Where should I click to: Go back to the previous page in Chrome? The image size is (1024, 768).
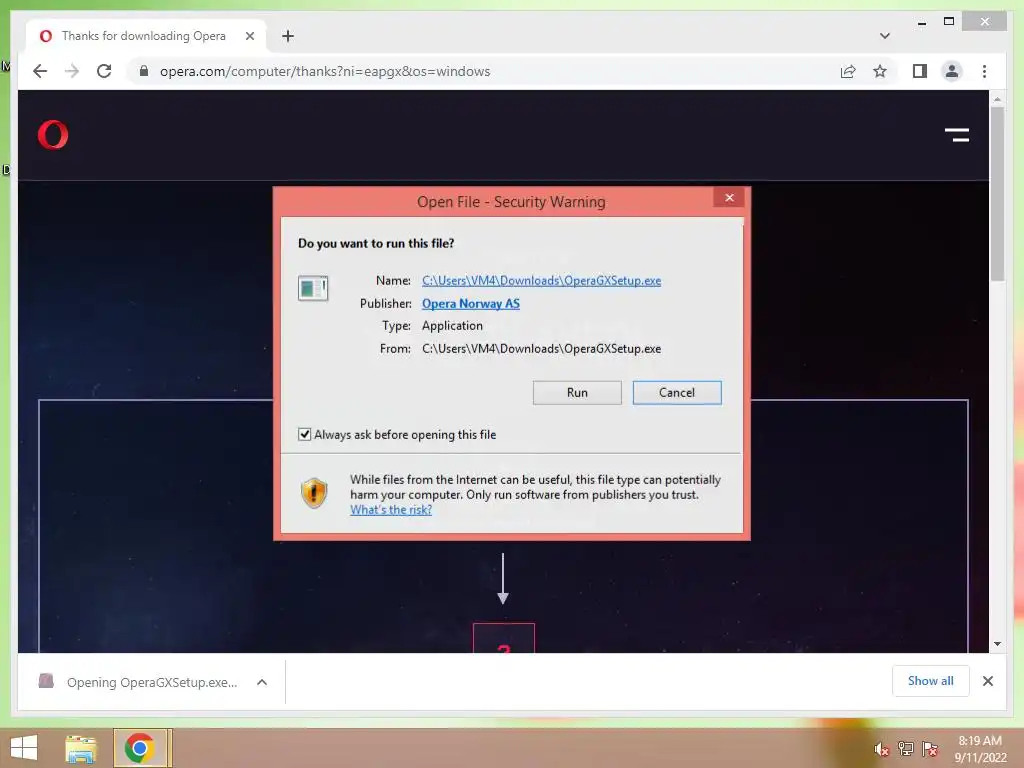(40, 71)
